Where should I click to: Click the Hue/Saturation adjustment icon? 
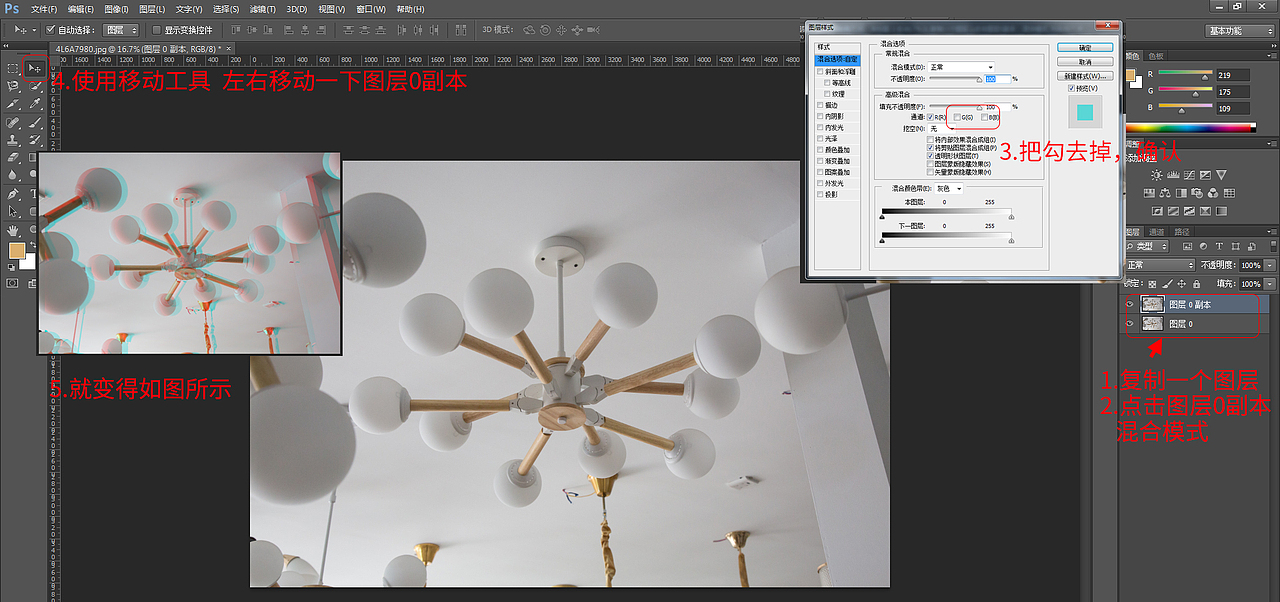point(1149,193)
